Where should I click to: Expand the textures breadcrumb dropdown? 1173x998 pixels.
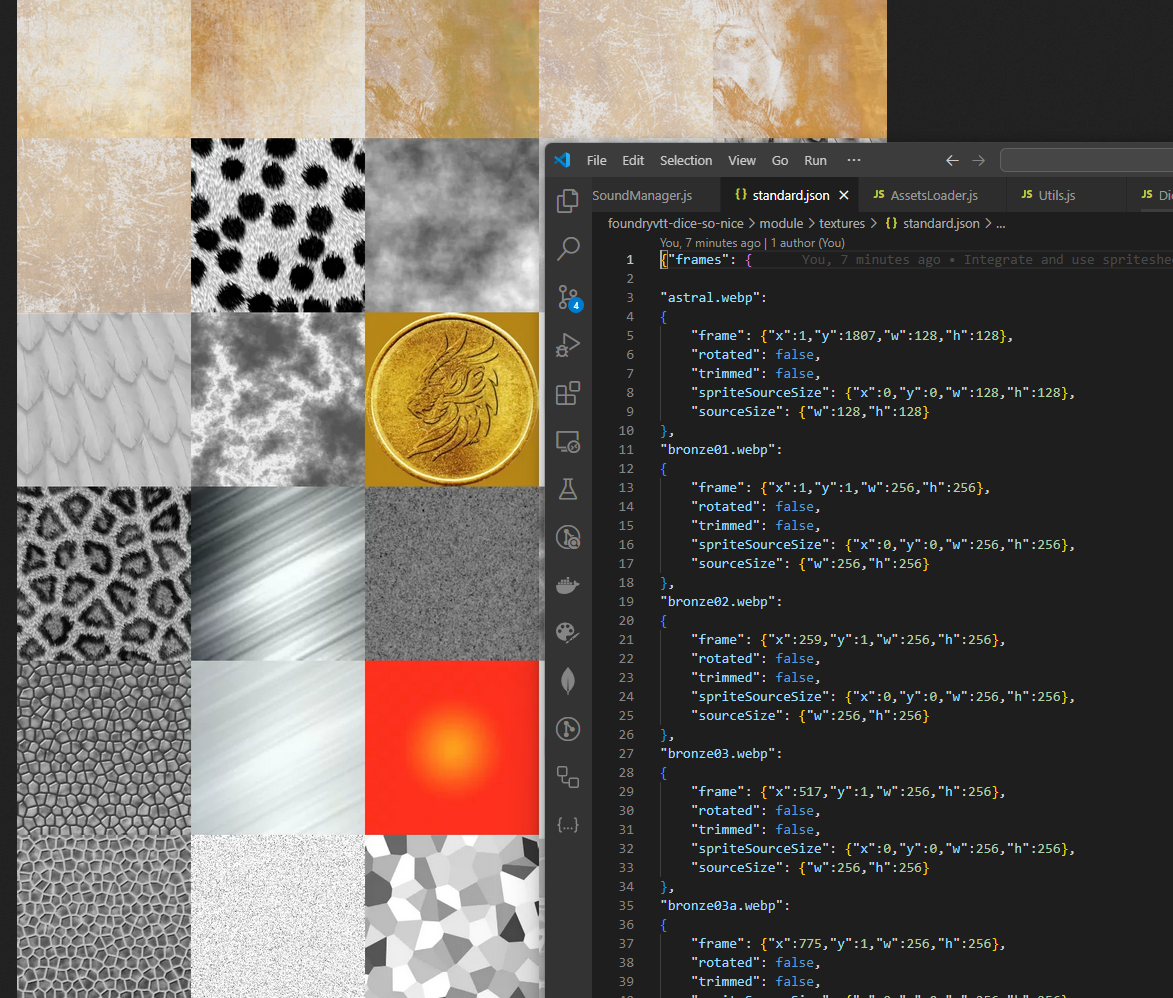[x=842, y=223]
